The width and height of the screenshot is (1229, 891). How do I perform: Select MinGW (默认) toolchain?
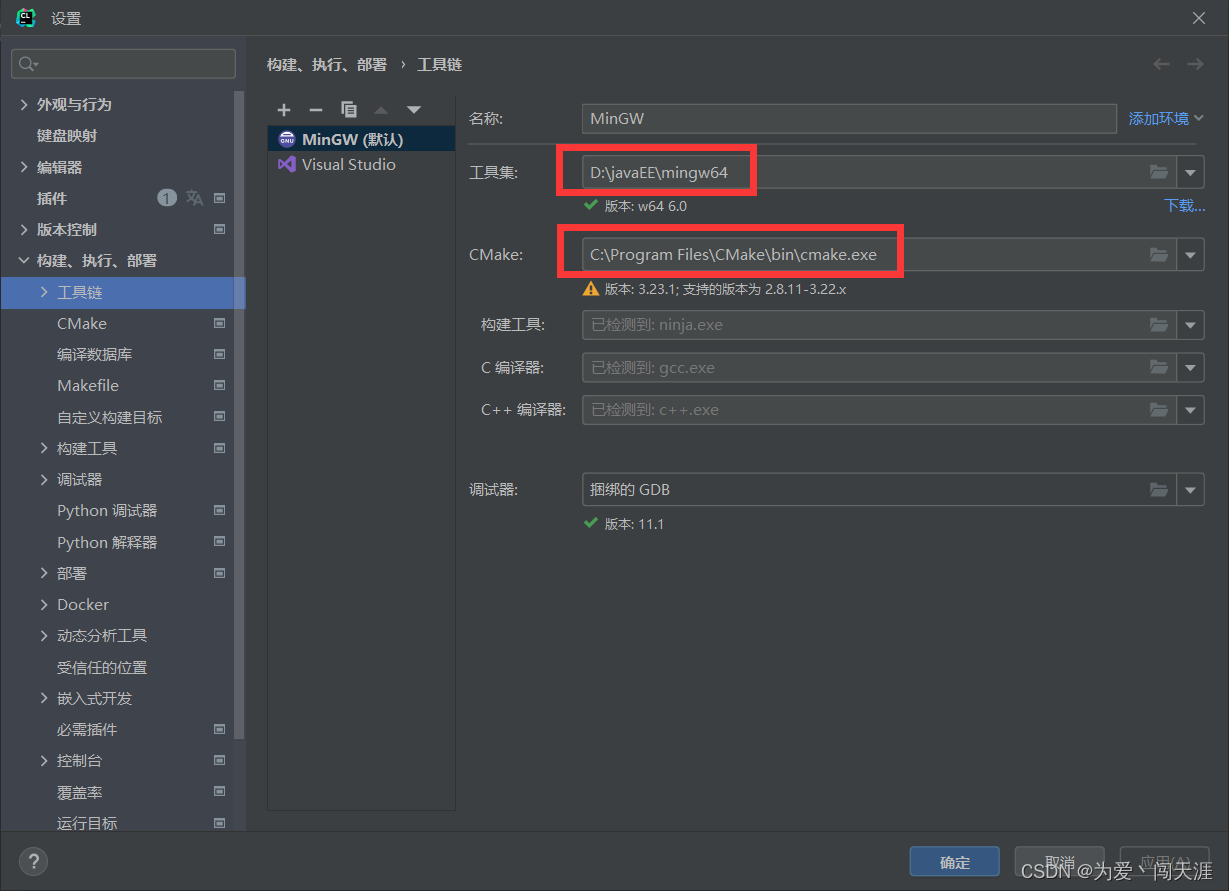[361, 139]
